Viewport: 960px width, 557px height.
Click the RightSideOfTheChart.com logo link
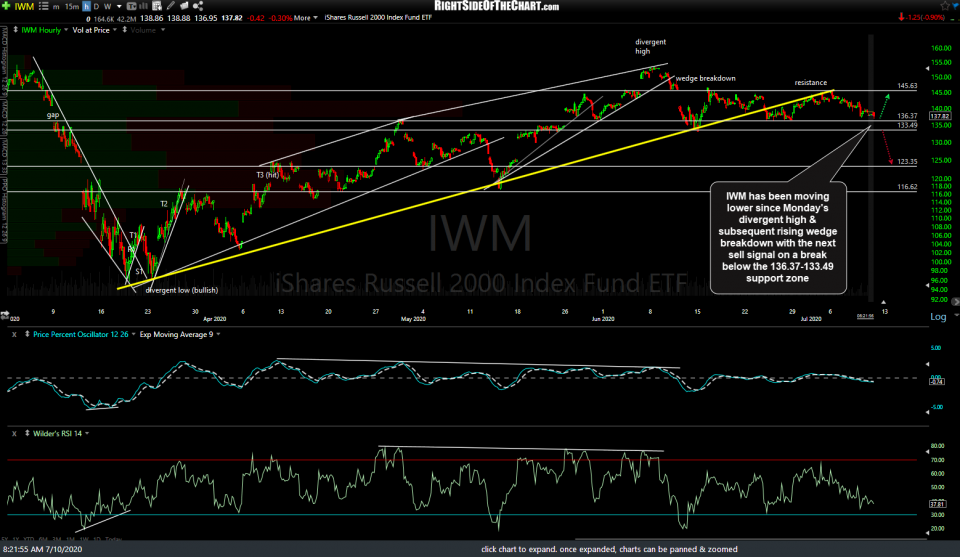tap(497, 6)
